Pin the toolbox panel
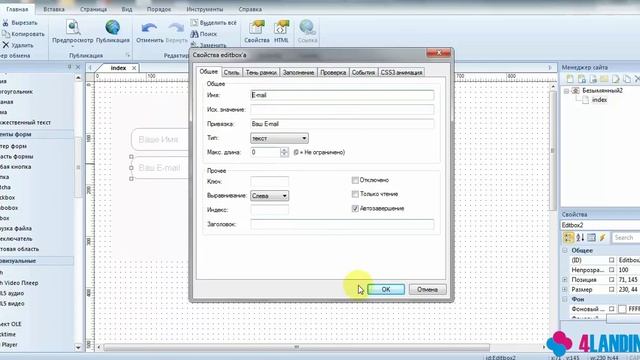The width and height of the screenshot is (640, 360). click(69, 67)
